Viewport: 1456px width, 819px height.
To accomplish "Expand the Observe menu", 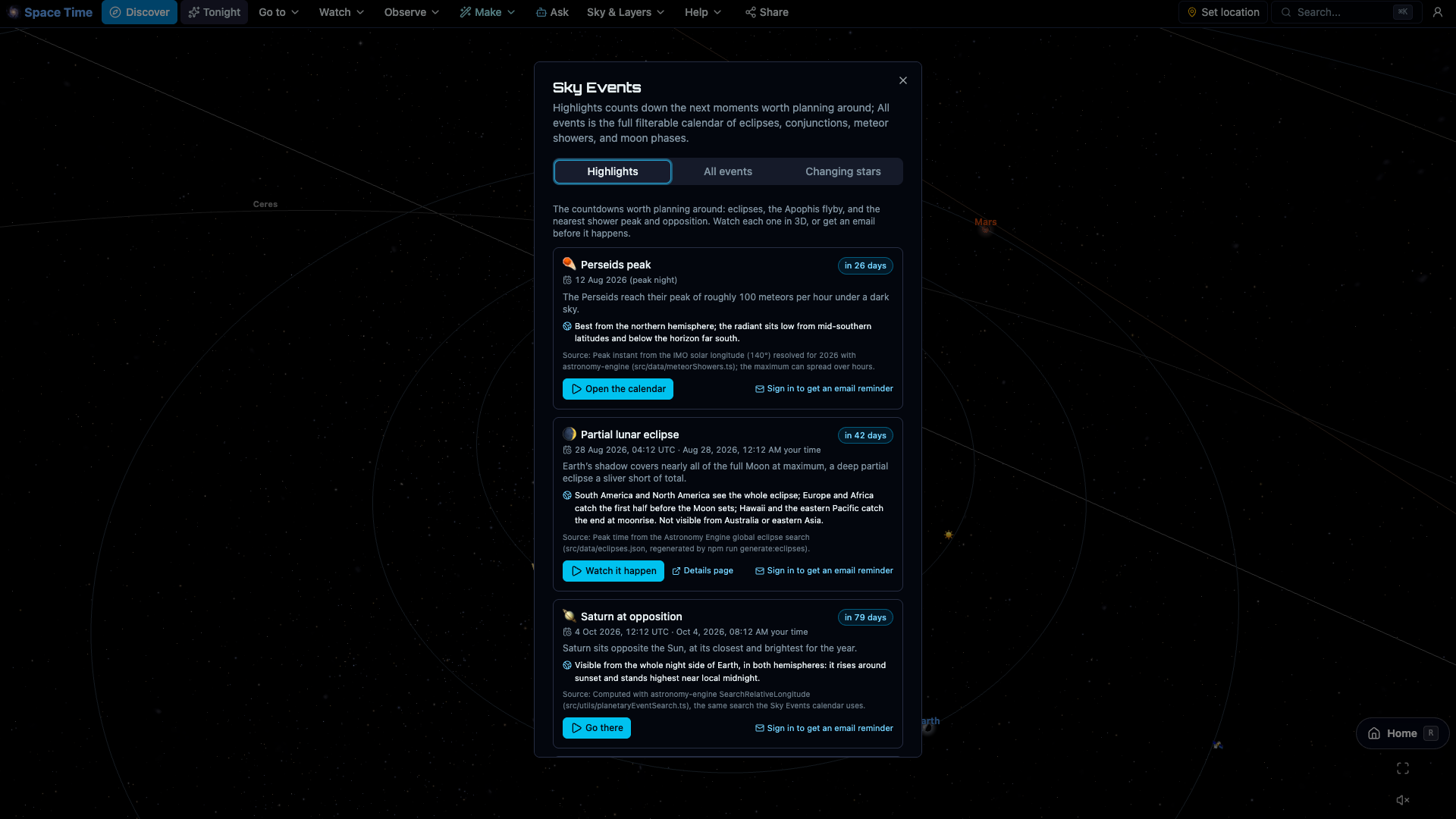I will [412, 12].
